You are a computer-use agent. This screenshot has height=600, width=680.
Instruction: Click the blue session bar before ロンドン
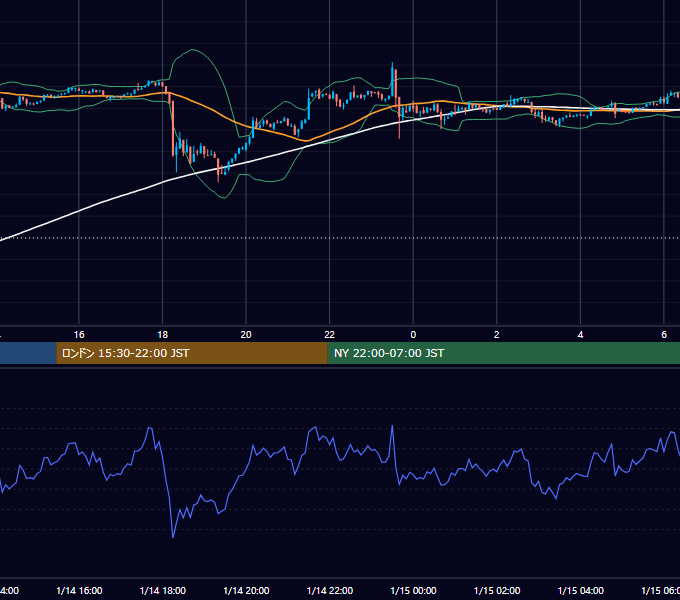[x=28, y=353]
